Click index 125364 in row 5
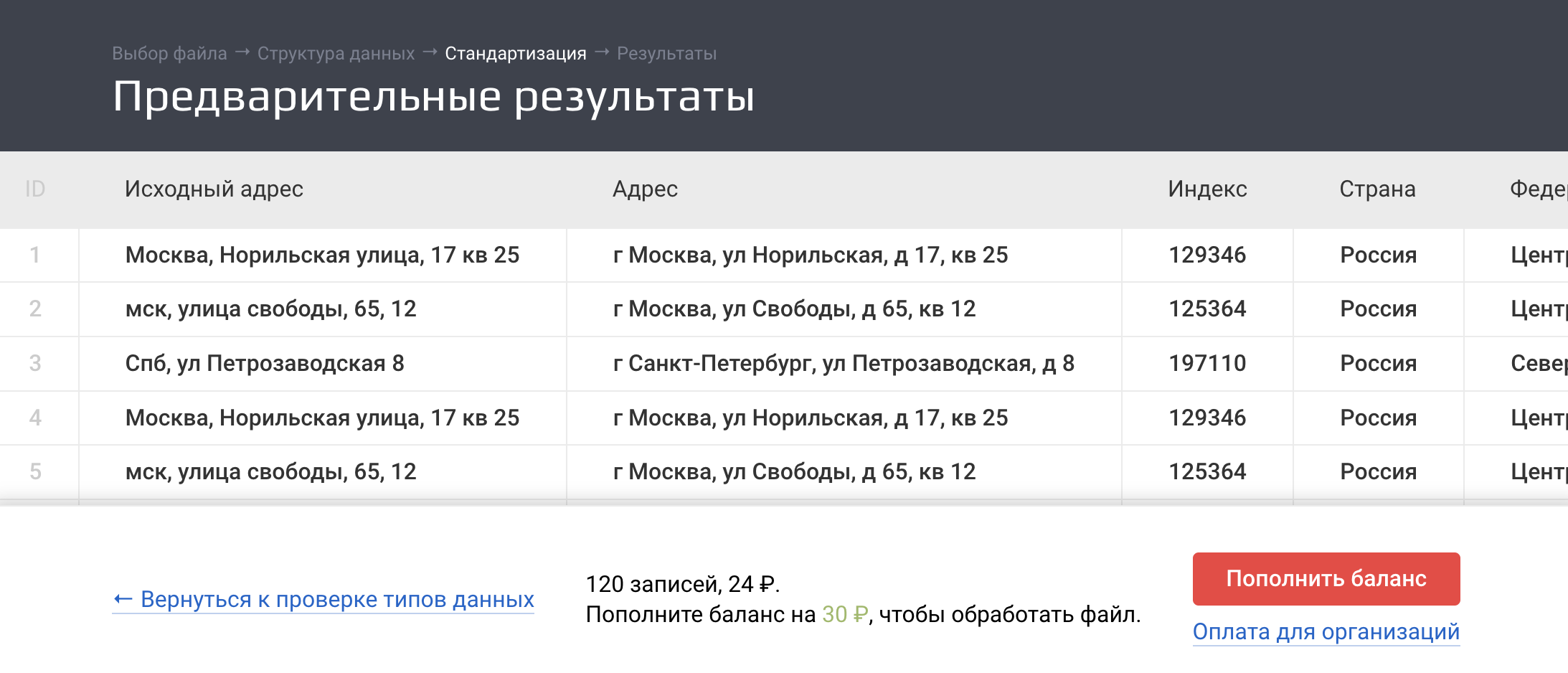The width and height of the screenshot is (1568, 673). 1207,472
